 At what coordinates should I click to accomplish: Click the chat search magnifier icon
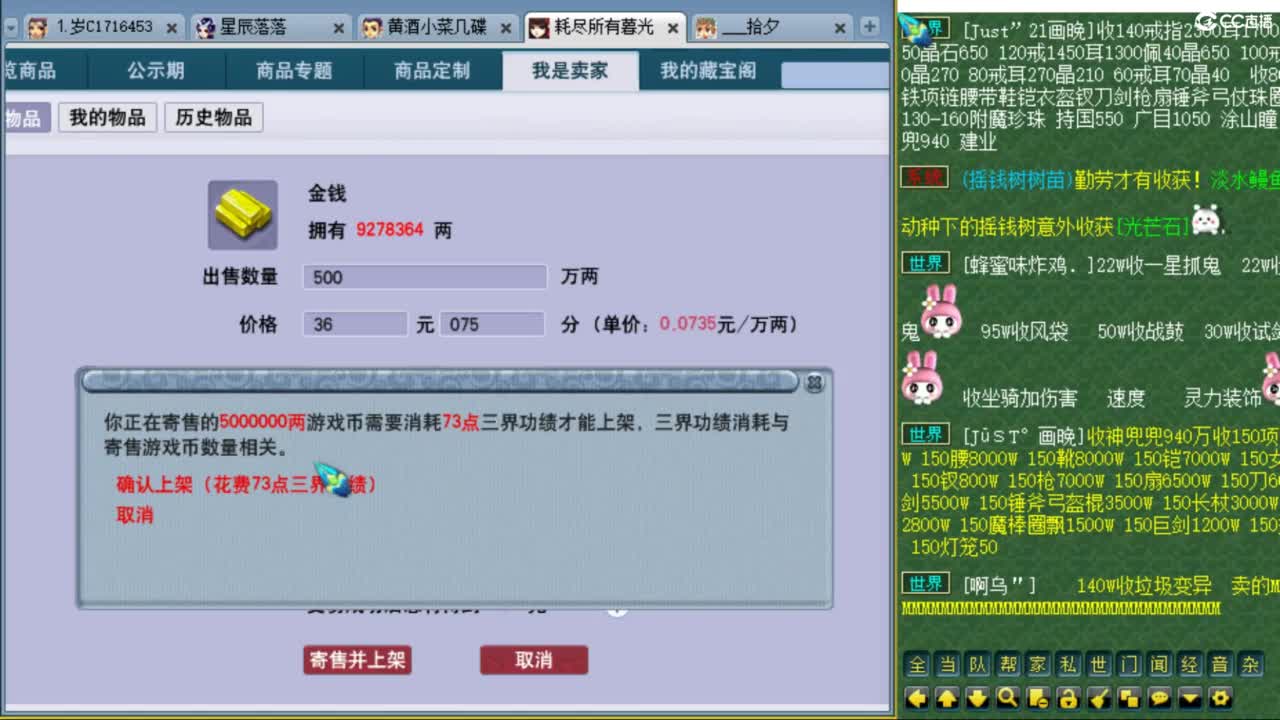(x=1008, y=698)
